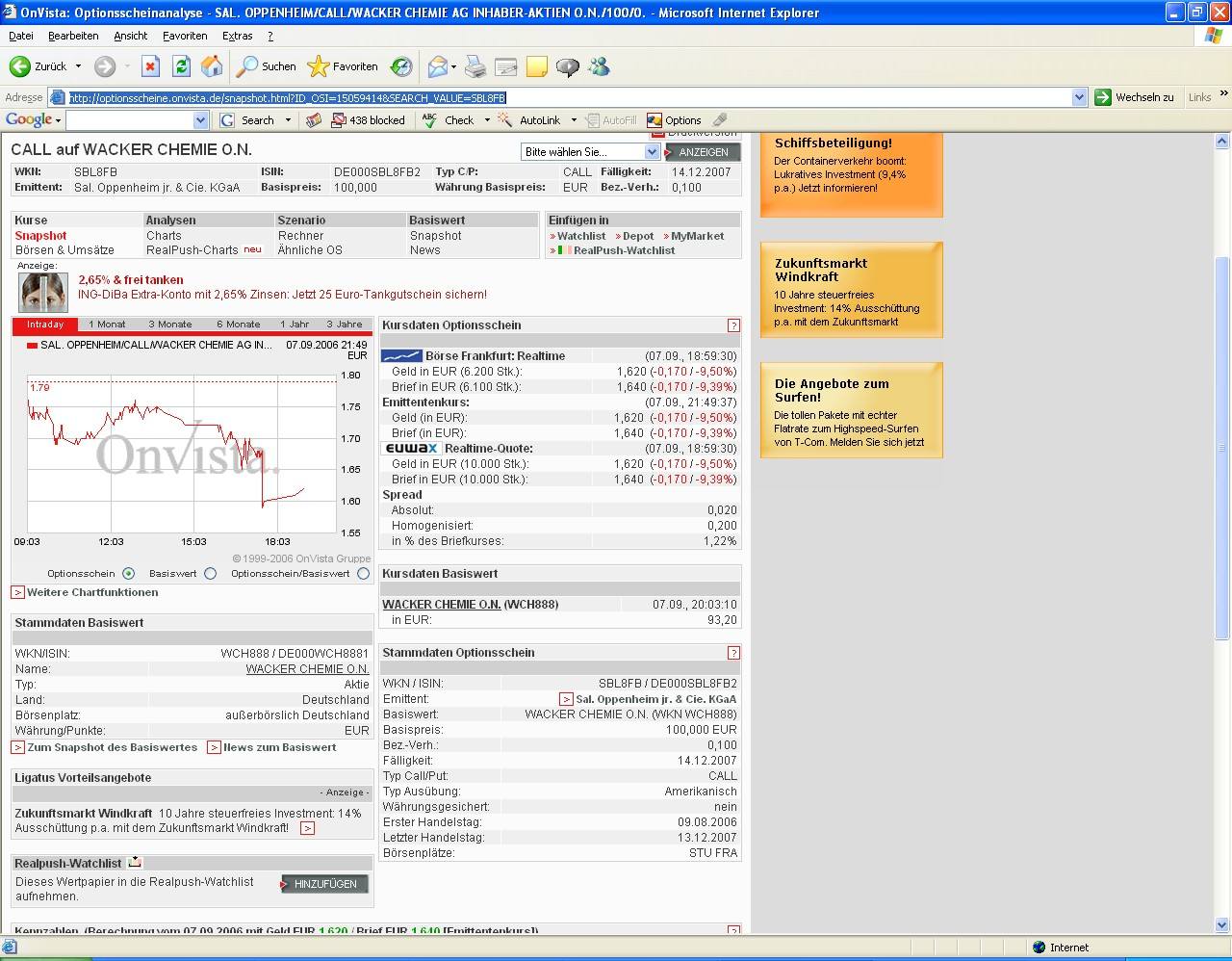Click the HINZUFÜGEN button
The width and height of the screenshot is (1232, 961).
coord(324,884)
